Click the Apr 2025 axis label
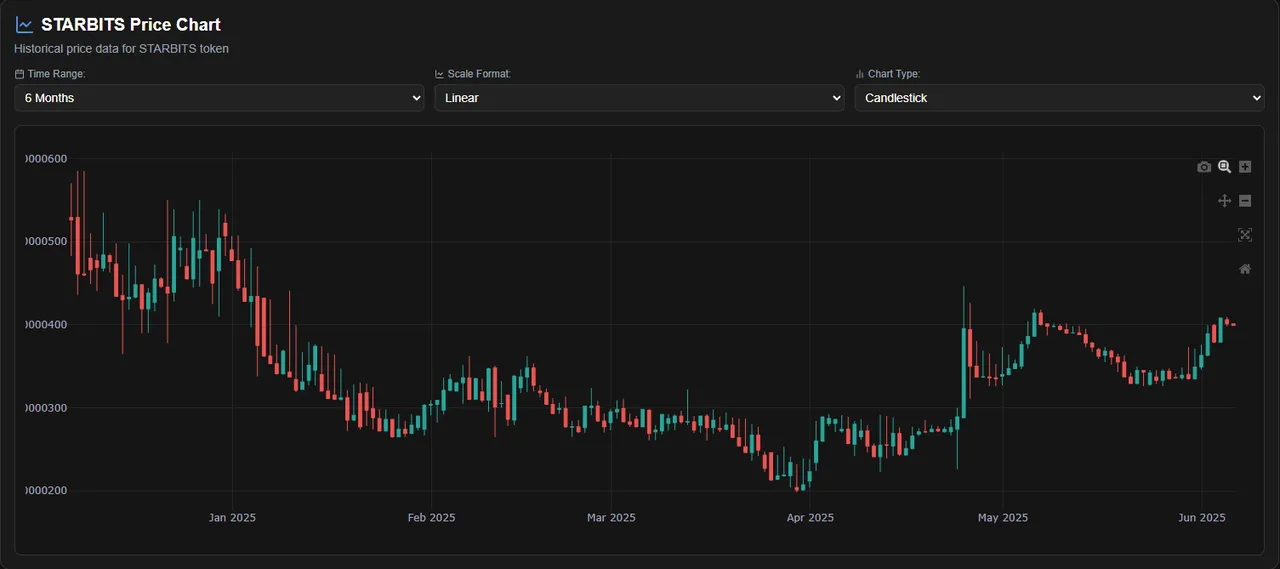This screenshot has width=1280, height=569. tap(810, 517)
